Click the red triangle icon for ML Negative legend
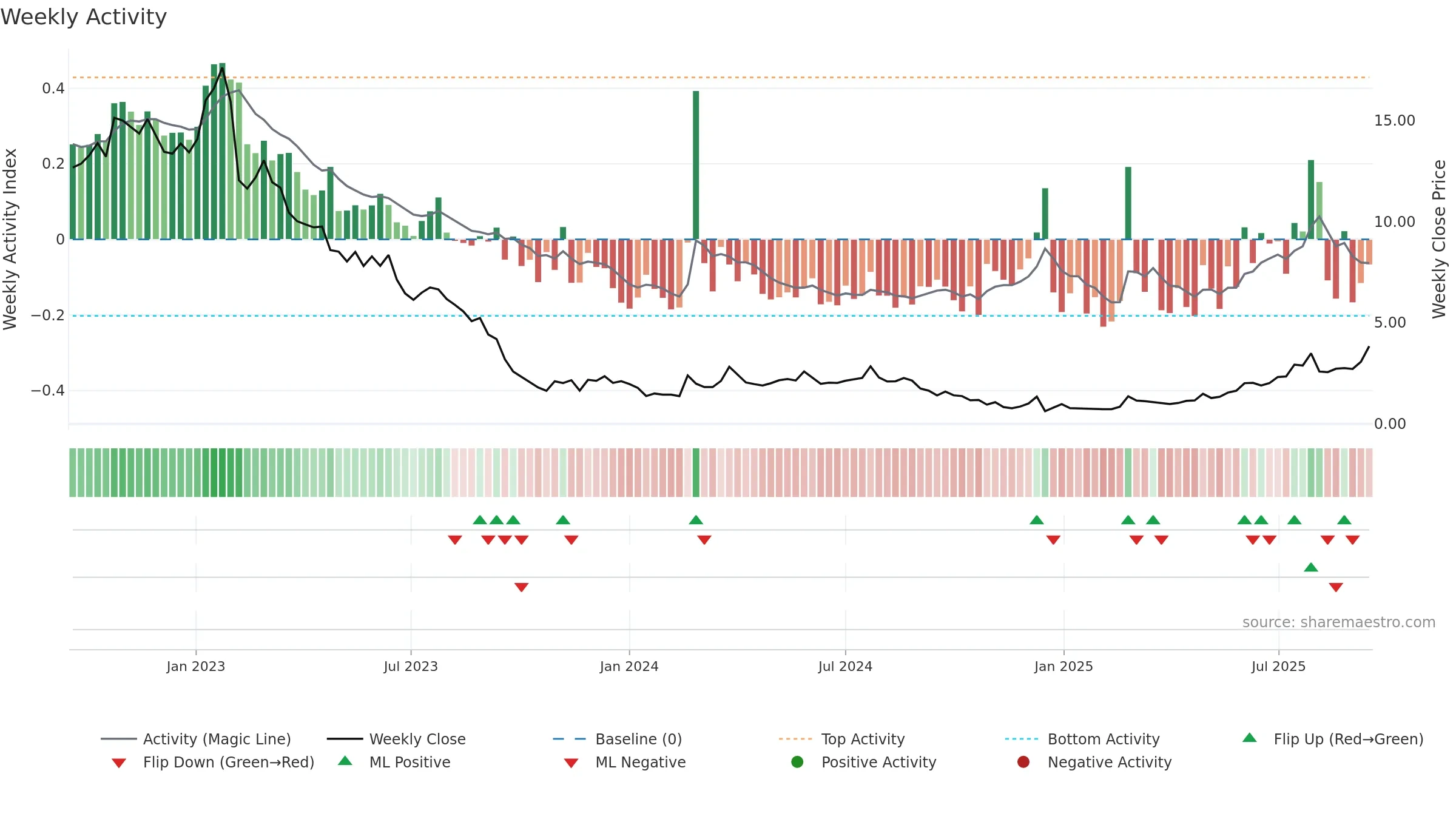Image resolution: width=1456 pixels, height=819 pixels. point(571,763)
